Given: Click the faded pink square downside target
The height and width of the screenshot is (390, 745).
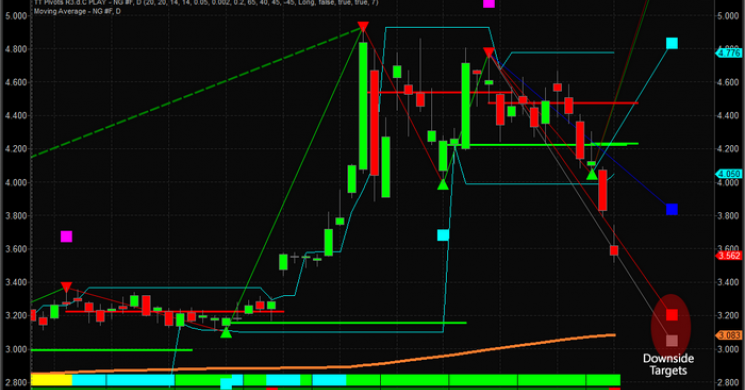Looking at the screenshot, I should (x=671, y=340).
